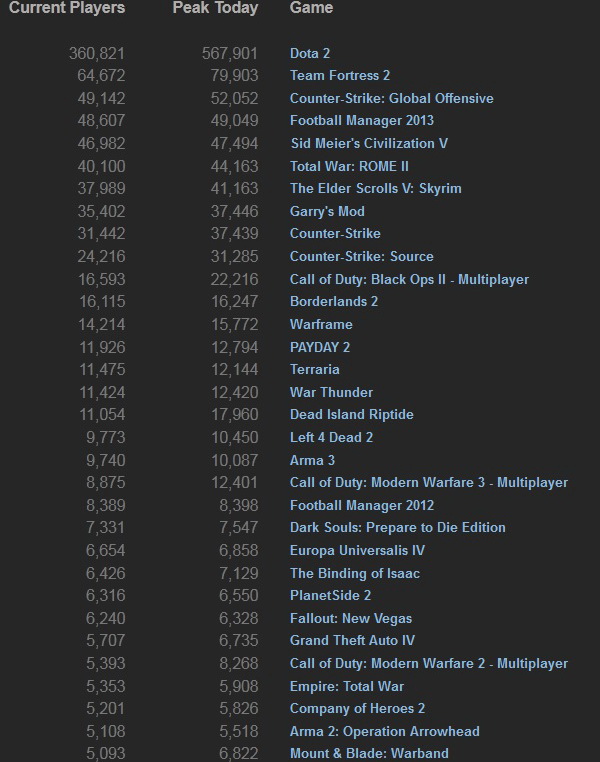Open The Elder Scrolls V: Skyrim
The width and height of the screenshot is (600, 762).
pyautogui.click(x=375, y=188)
